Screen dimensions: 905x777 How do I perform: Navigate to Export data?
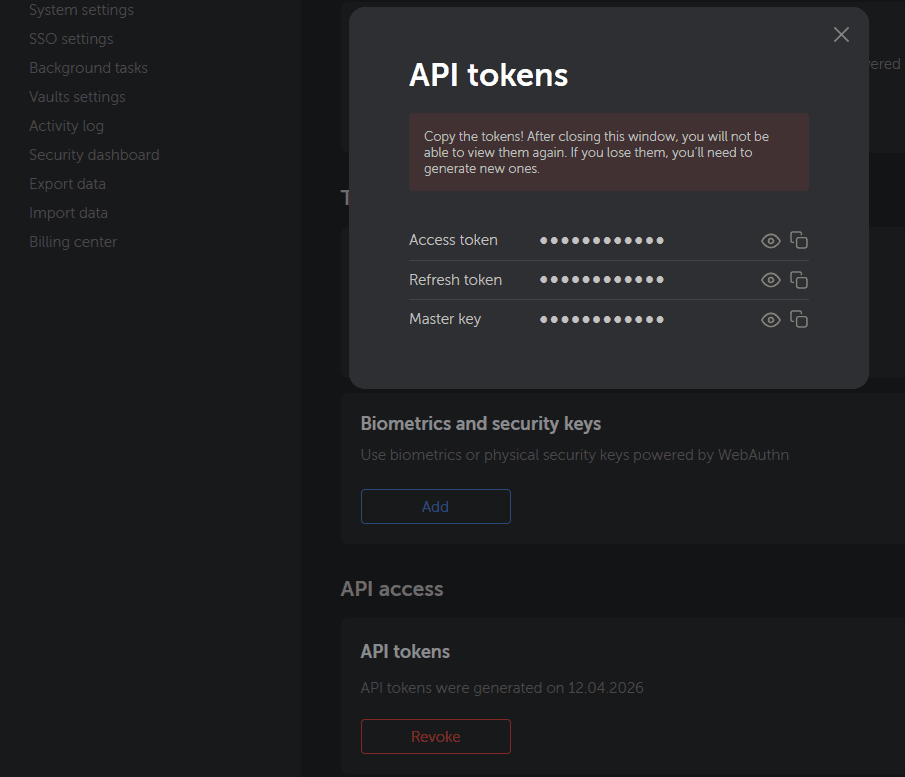coord(67,184)
